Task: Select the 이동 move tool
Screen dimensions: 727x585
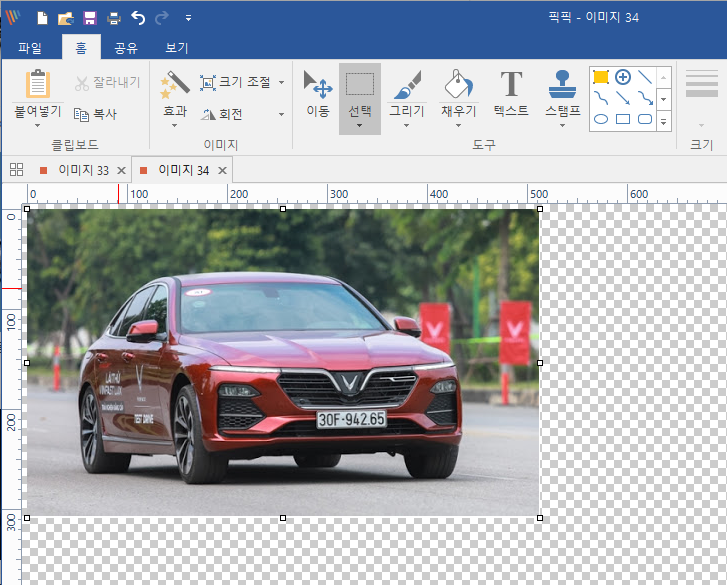Action: (x=318, y=94)
